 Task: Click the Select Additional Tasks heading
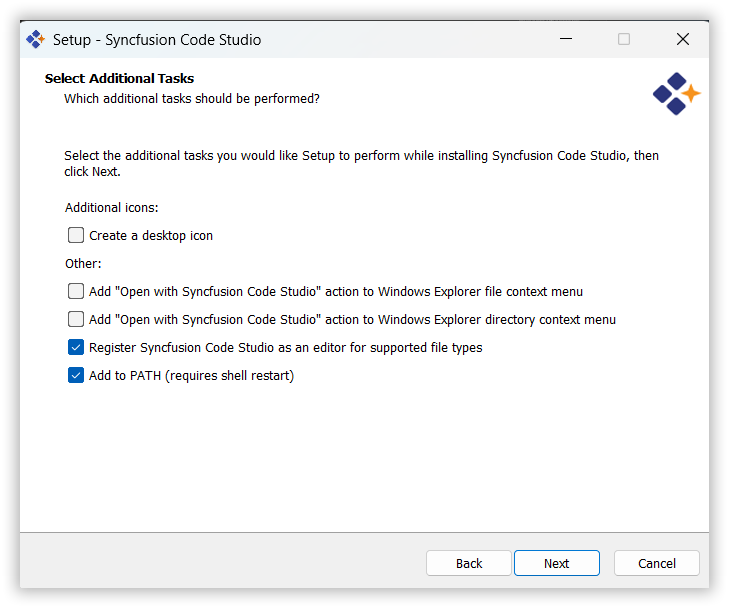click(119, 78)
